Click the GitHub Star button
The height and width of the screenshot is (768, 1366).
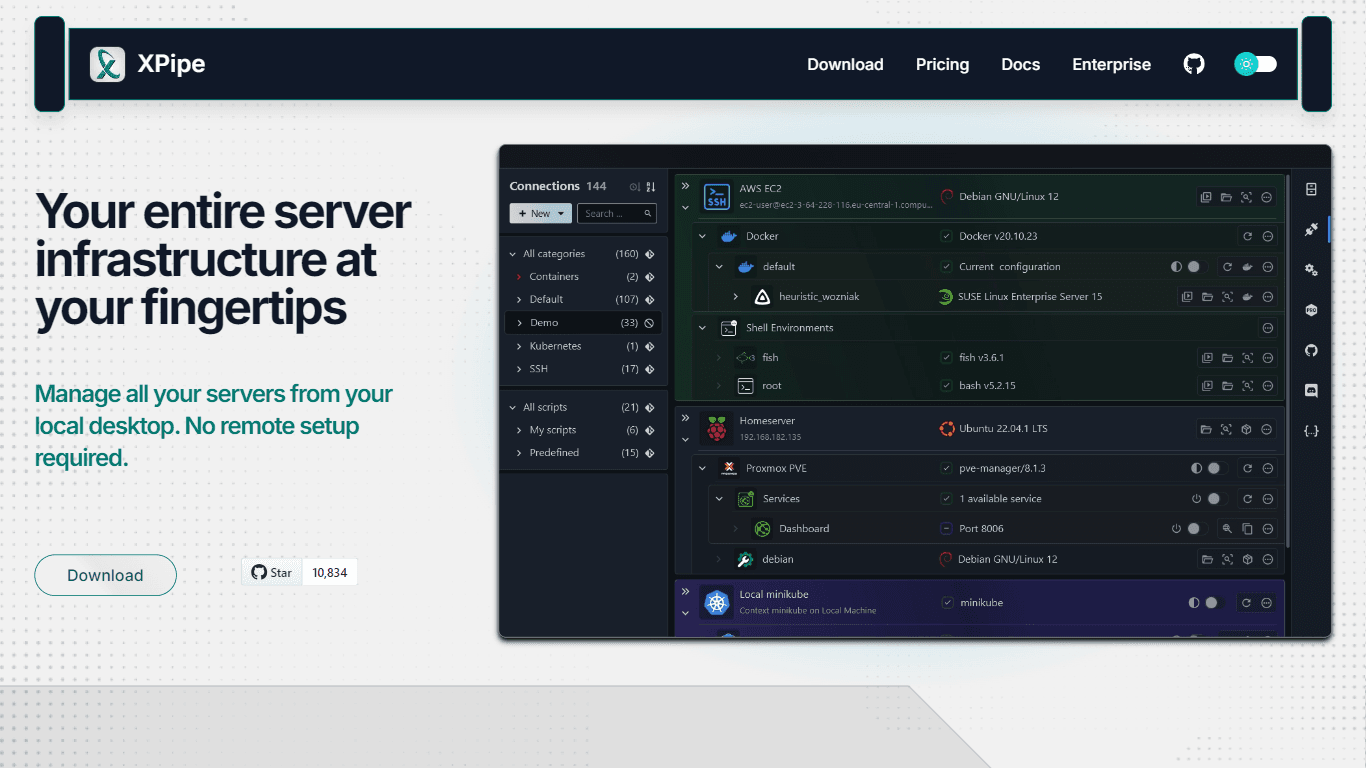coord(272,572)
